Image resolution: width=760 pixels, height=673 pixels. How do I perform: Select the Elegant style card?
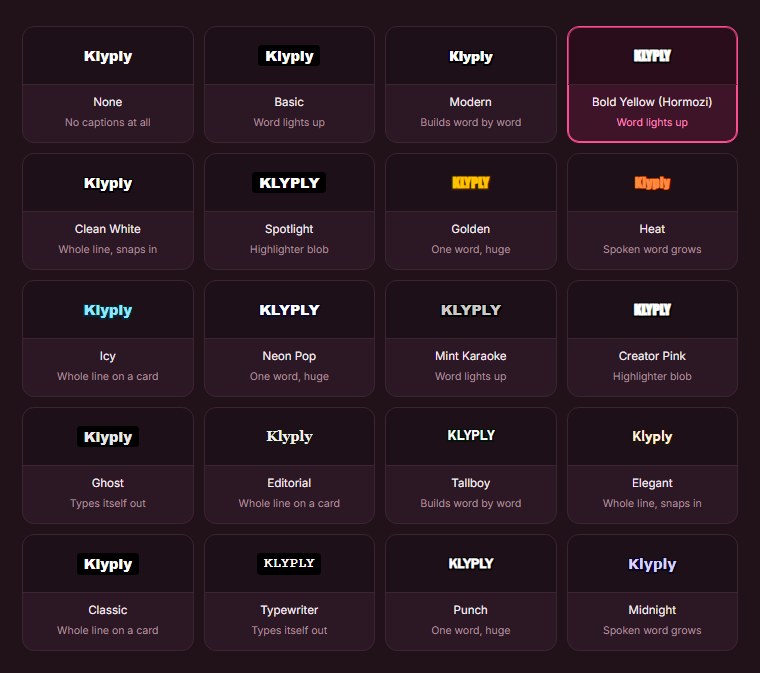click(x=652, y=465)
